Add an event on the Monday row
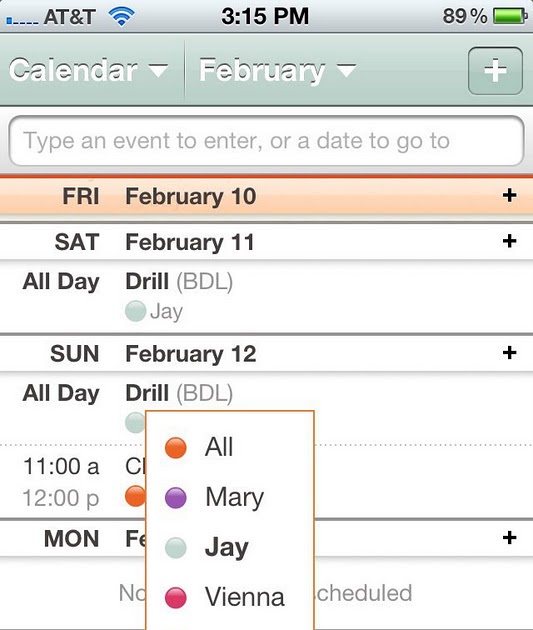Viewport: 533px width, 630px height. click(x=509, y=537)
